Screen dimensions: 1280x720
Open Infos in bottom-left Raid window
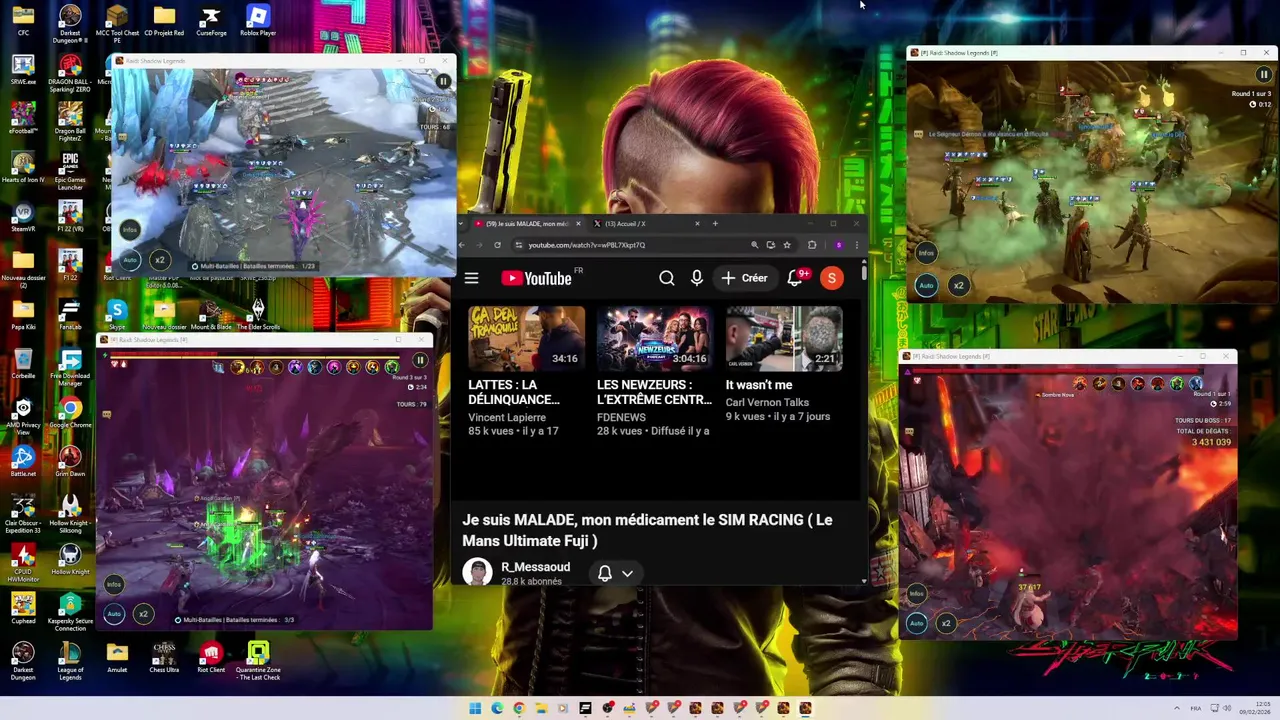pyautogui.click(x=114, y=584)
